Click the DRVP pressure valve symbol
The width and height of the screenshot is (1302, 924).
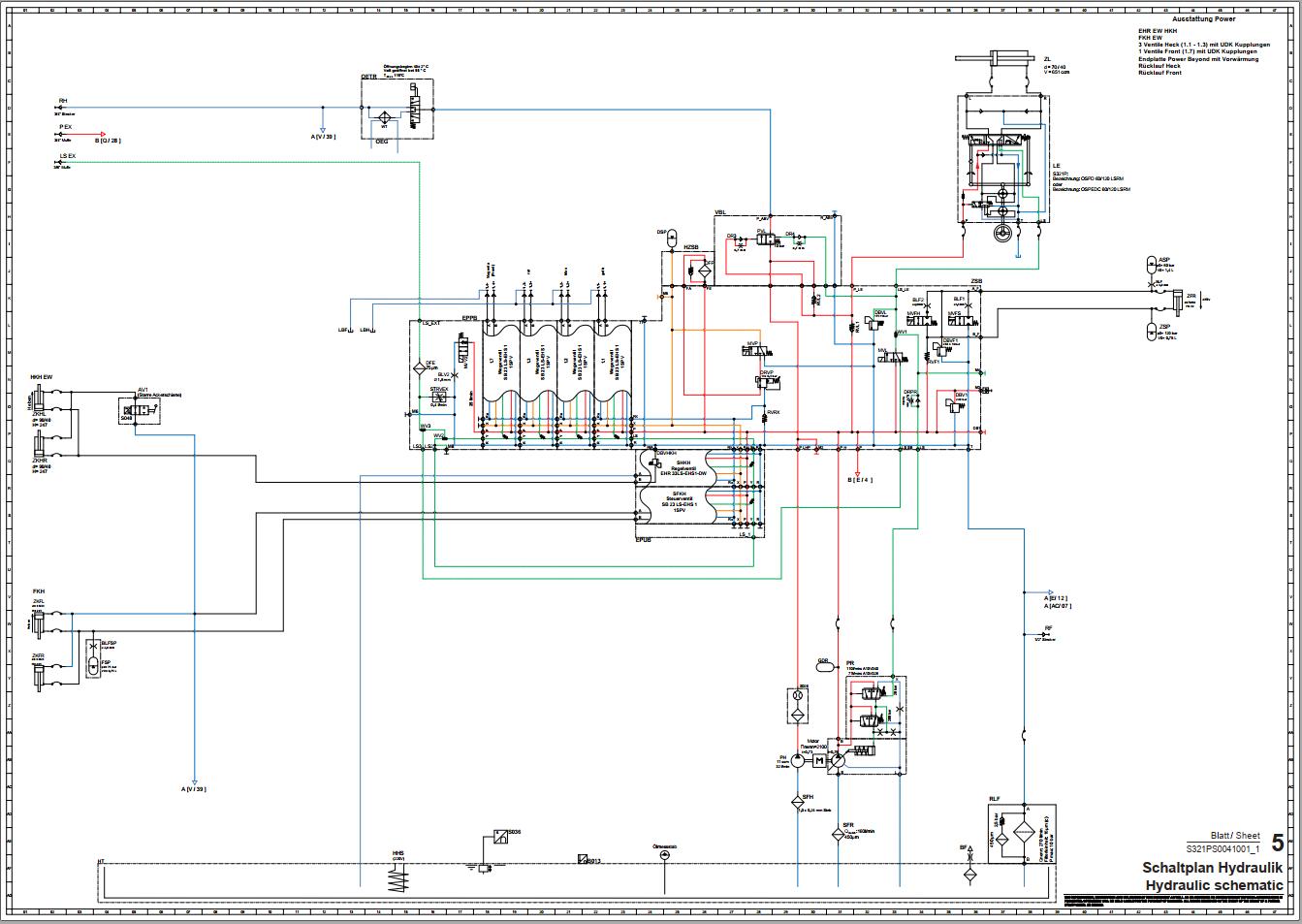[x=769, y=383]
